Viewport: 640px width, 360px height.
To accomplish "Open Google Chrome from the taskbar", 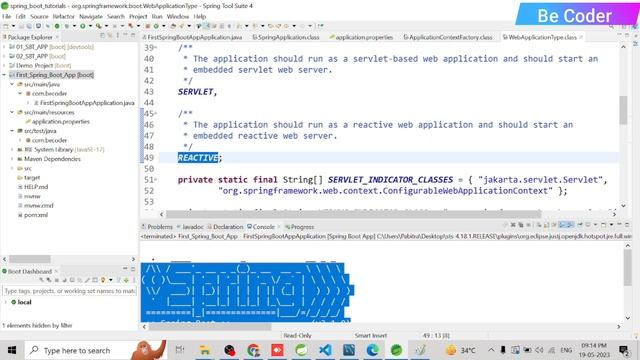I will (253, 350).
